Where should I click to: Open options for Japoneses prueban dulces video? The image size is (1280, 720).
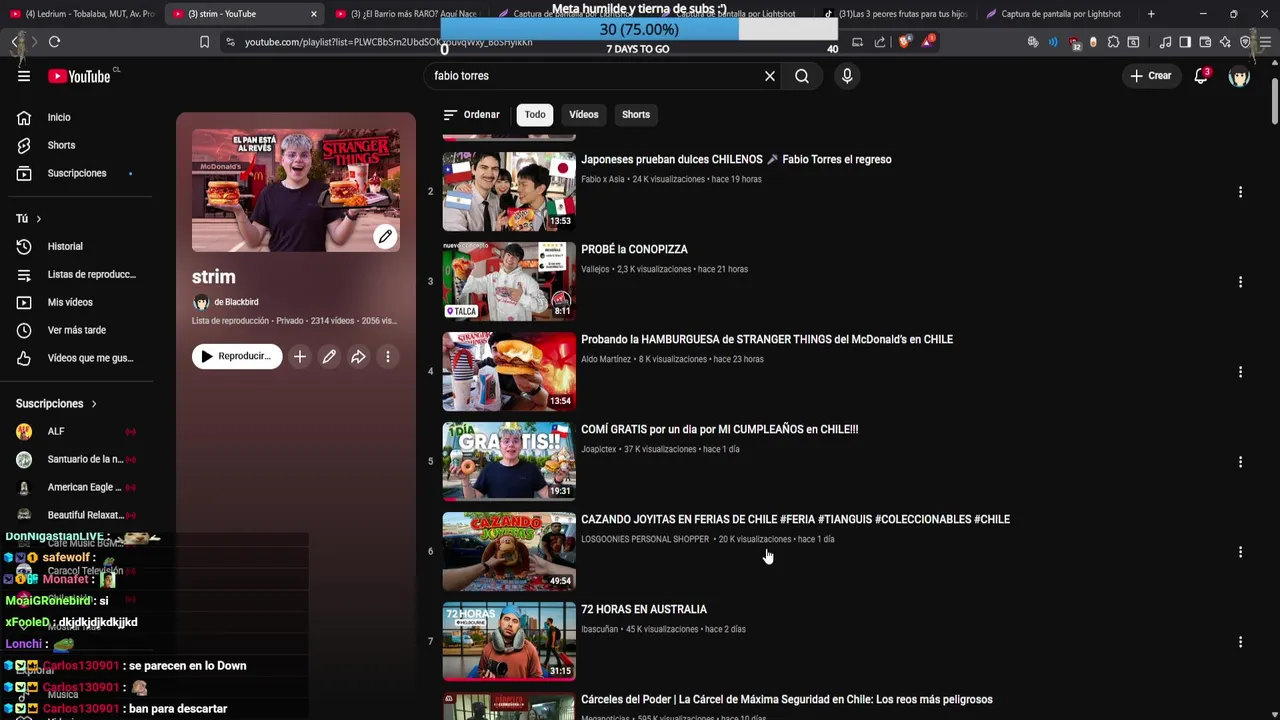[1240, 192]
